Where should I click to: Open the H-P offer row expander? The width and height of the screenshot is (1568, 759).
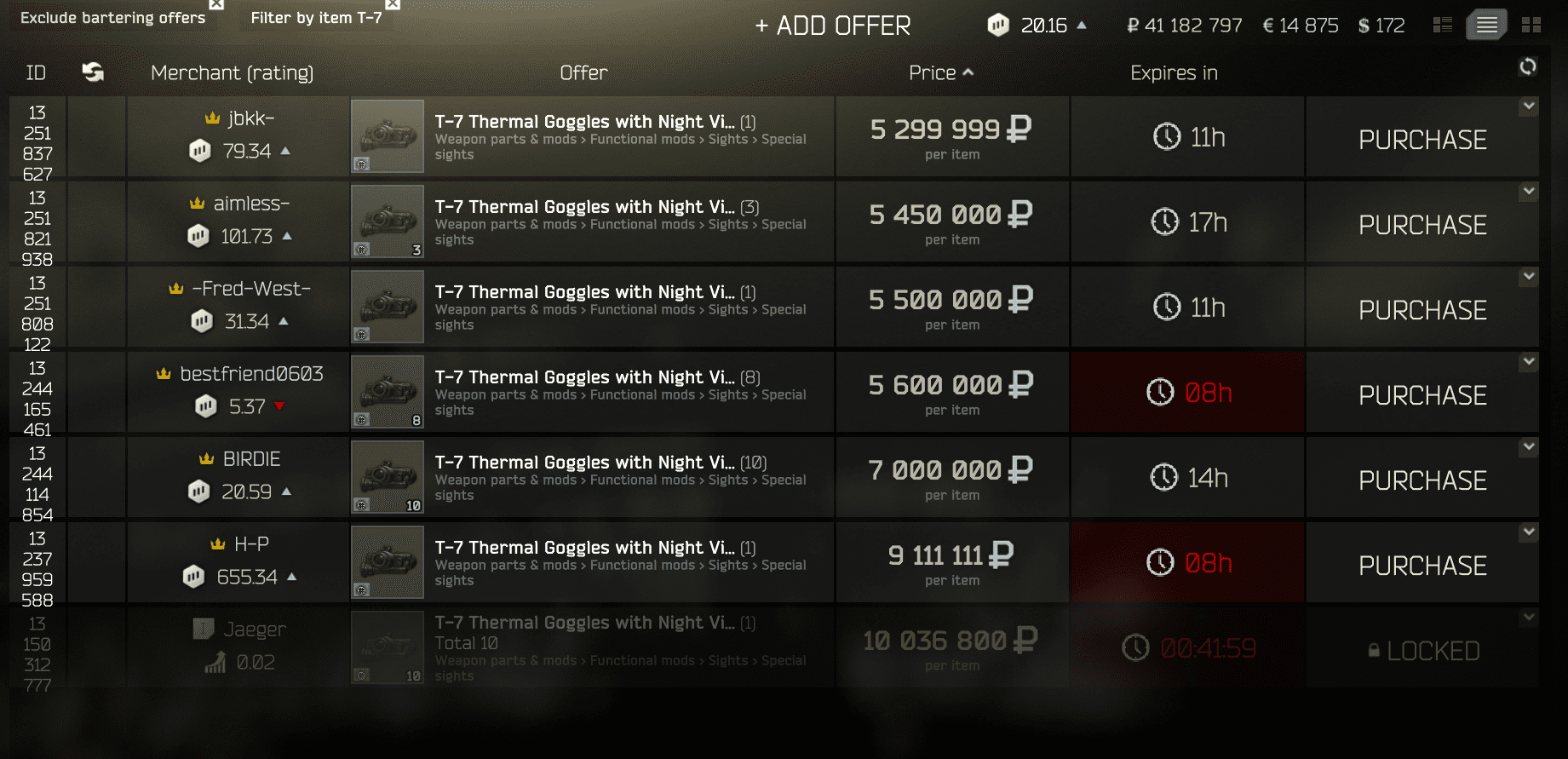tap(1529, 532)
